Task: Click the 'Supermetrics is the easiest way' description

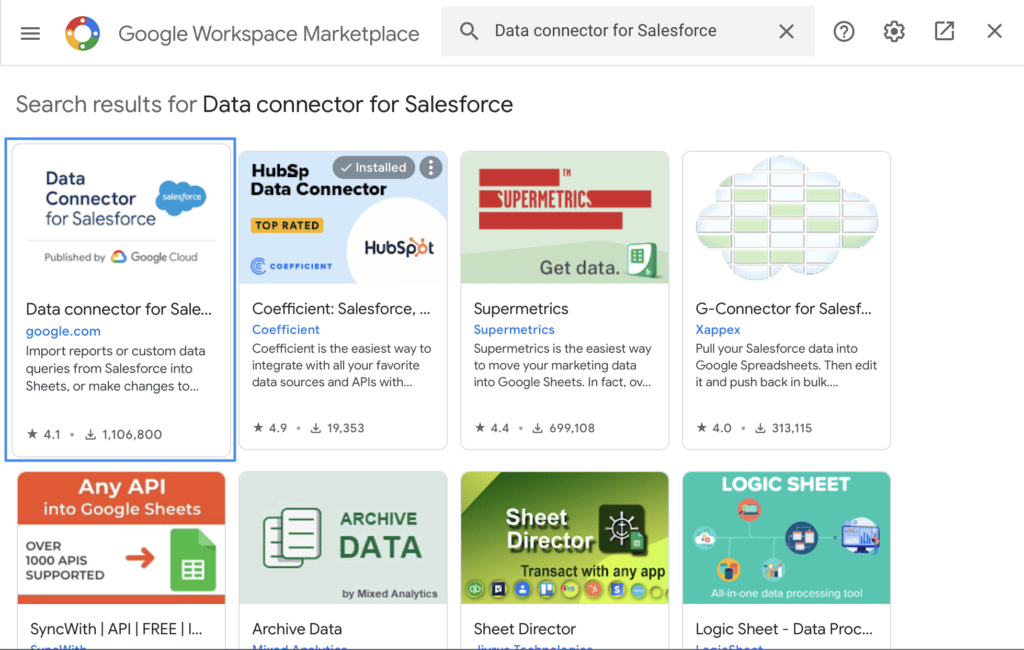Action: (562, 365)
